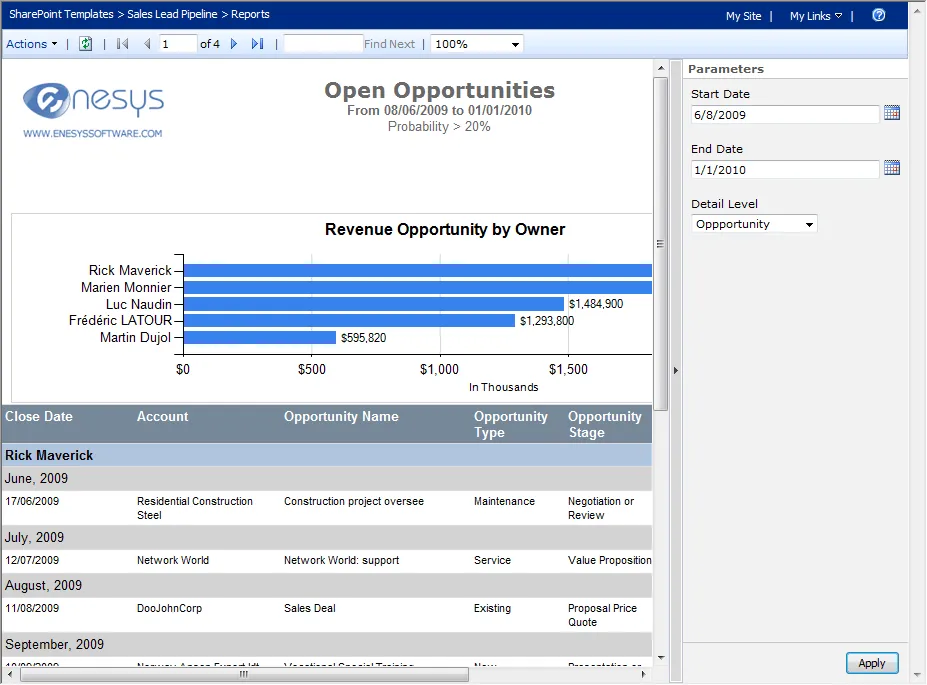Open the help icon in header

(x=879, y=15)
